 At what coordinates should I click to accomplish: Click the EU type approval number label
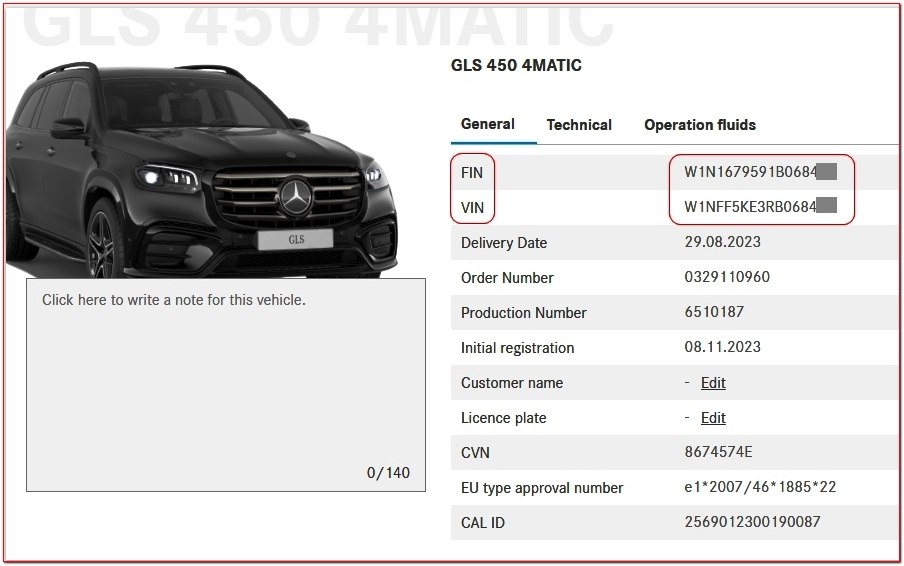click(x=542, y=488)
